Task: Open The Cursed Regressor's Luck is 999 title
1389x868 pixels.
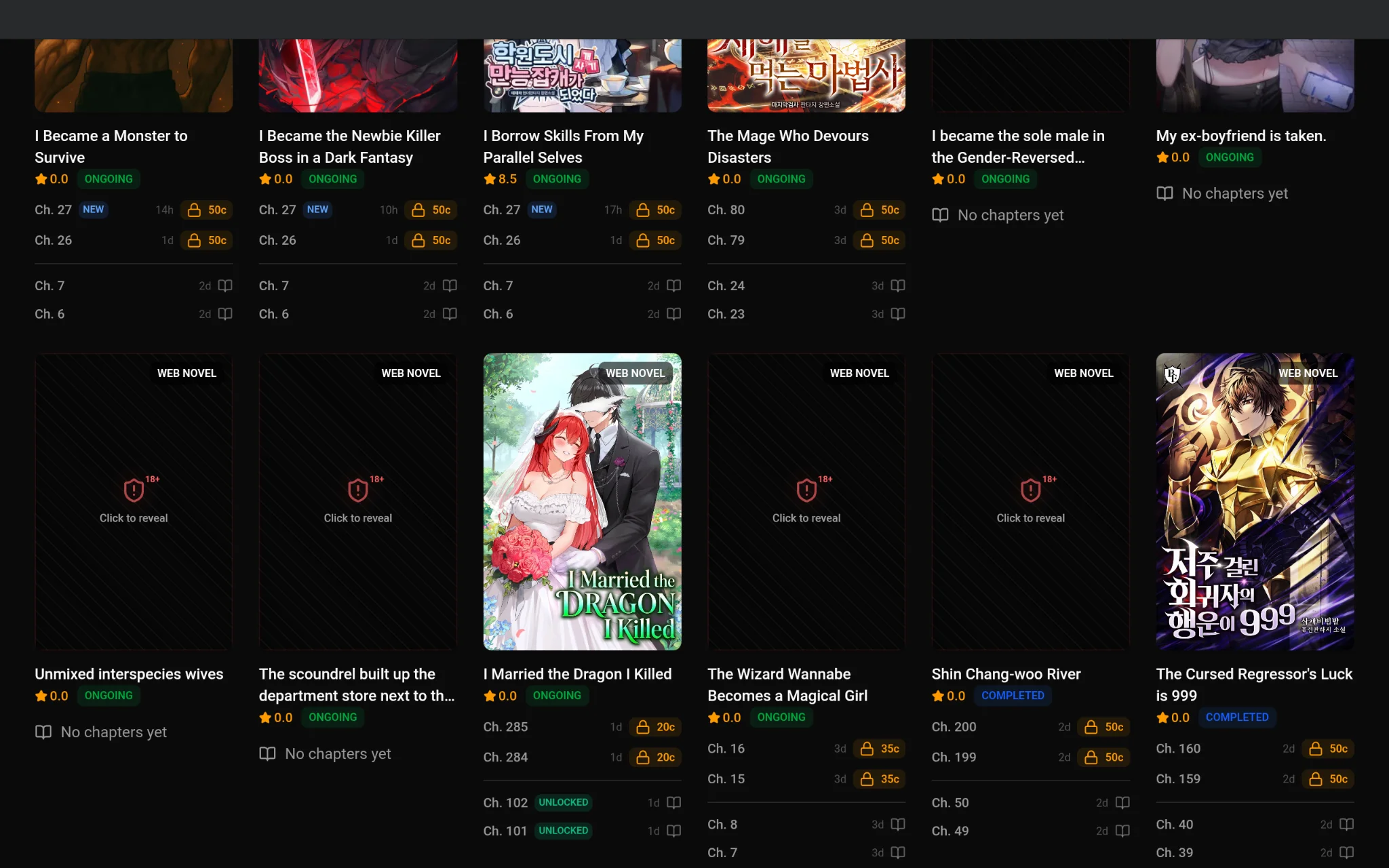Action: click(1254, 685)
